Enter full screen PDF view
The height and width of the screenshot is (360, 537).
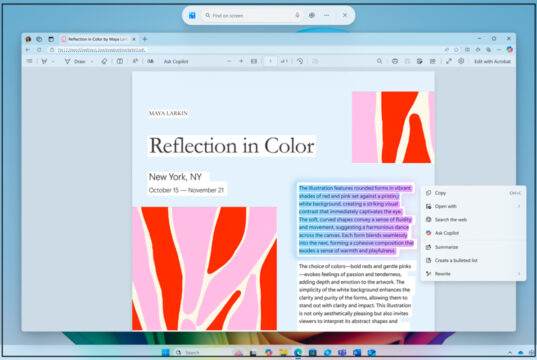[449, 61]
